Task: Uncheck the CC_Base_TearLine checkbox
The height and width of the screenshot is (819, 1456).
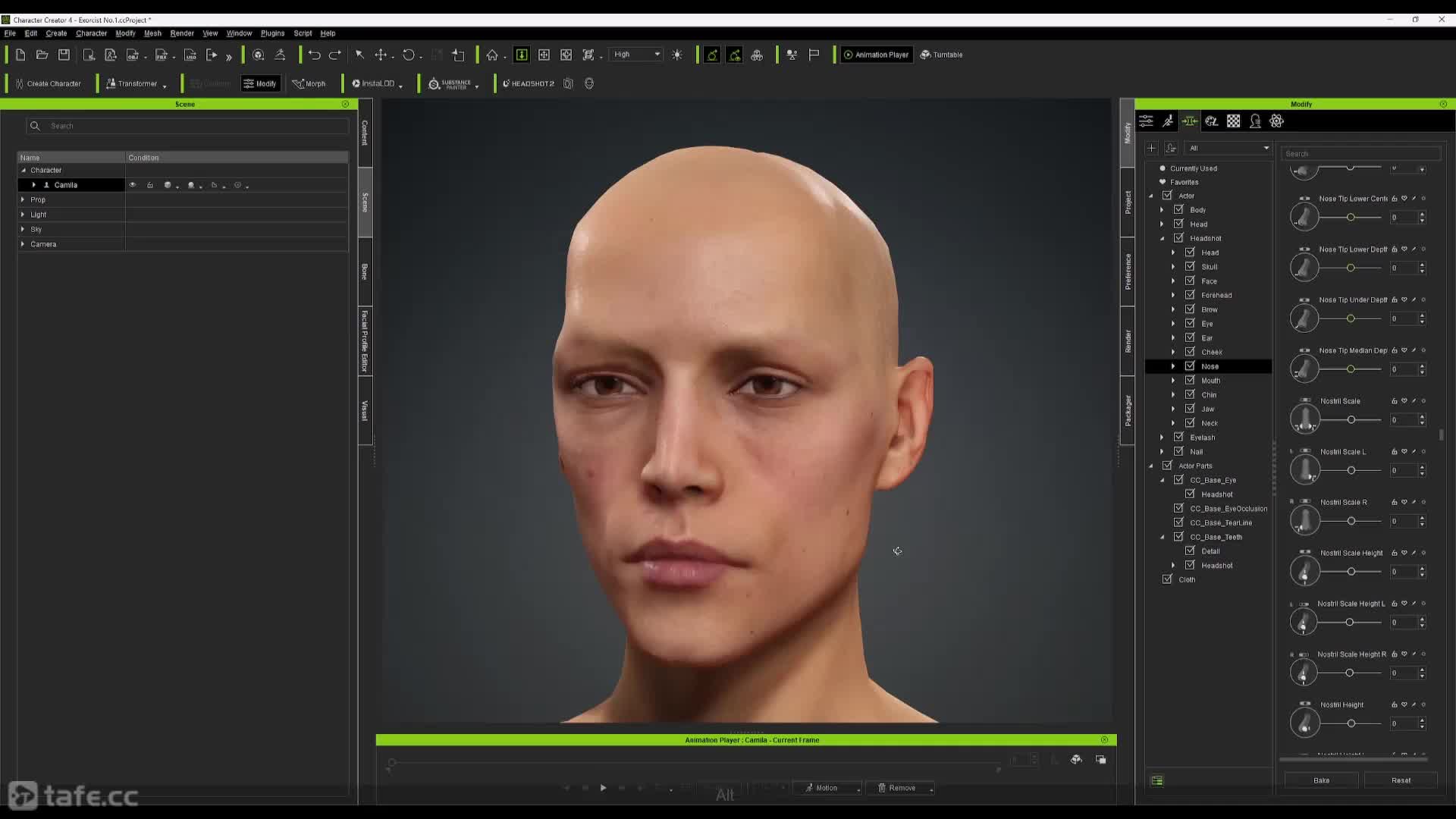Action: (x=1178, y=522)
